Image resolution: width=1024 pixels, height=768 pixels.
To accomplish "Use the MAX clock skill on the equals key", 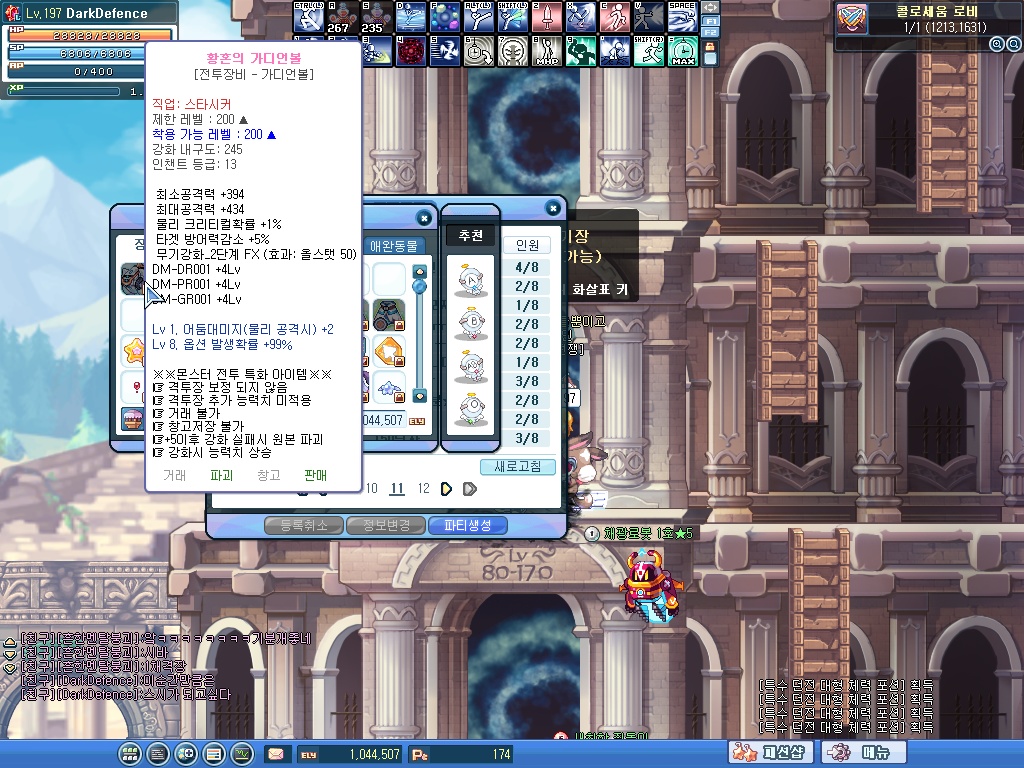I will point(682,51).
